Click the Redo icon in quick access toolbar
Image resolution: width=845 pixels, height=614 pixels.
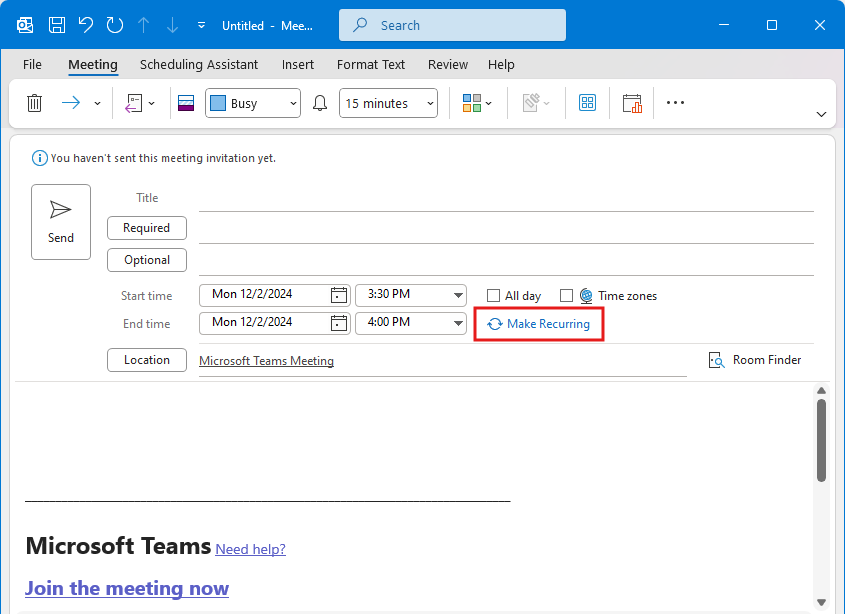(x=113, y=24)
